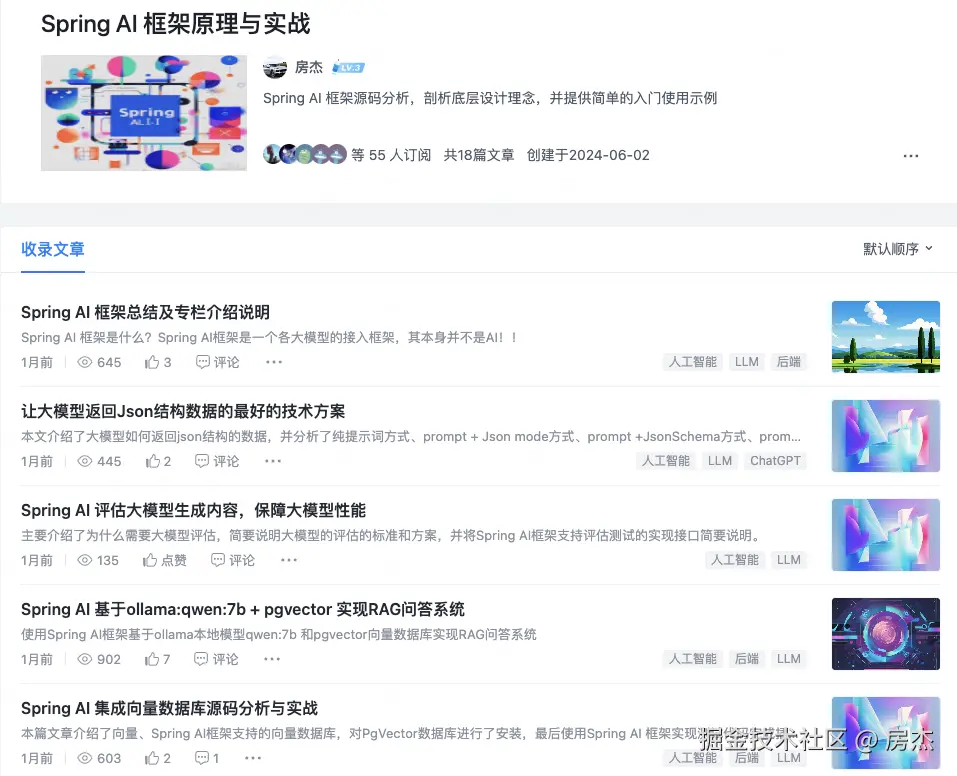Click the 共18篇文章 article count
This screenshot has width=957, height=776.
point(478,155)
